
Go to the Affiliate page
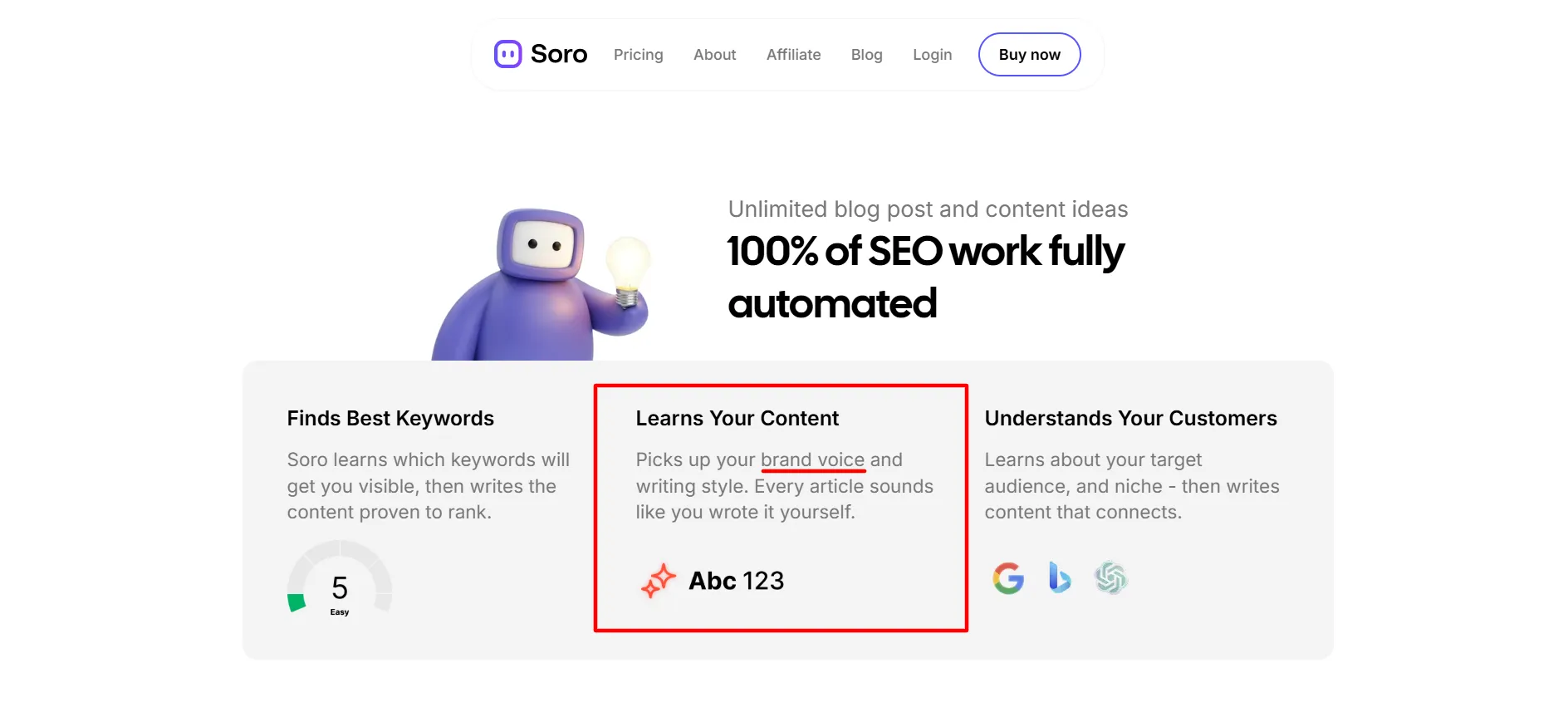794,55
